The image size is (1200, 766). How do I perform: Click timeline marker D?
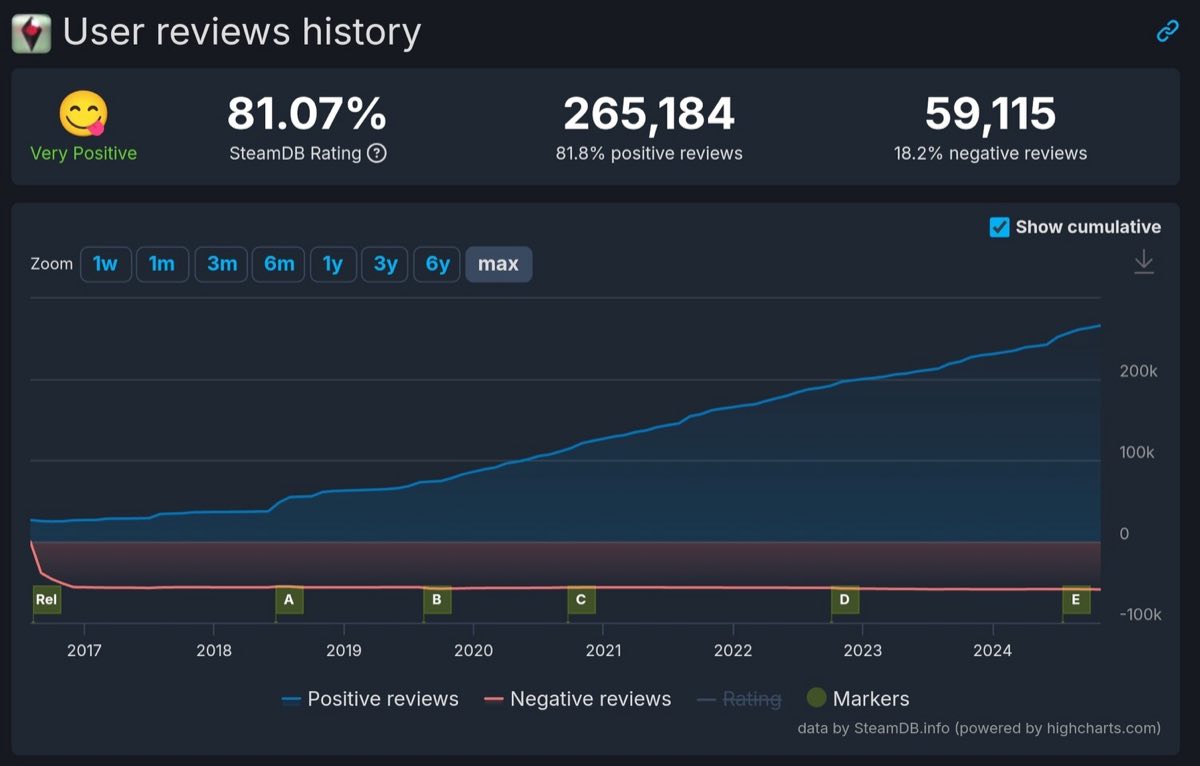pyautogui.click(x=845, y=600)
